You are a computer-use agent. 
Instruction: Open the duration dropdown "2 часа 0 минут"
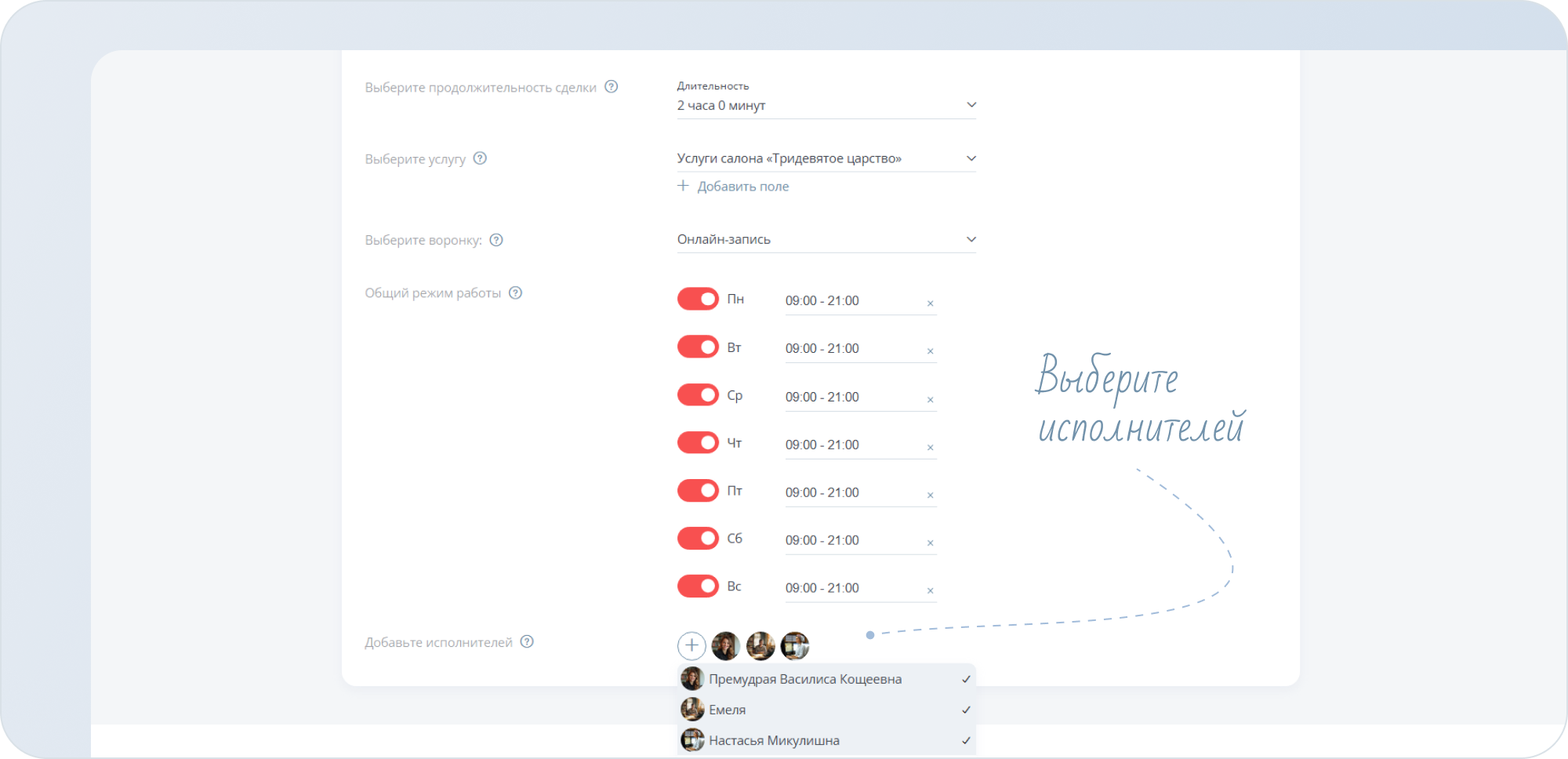826,105
